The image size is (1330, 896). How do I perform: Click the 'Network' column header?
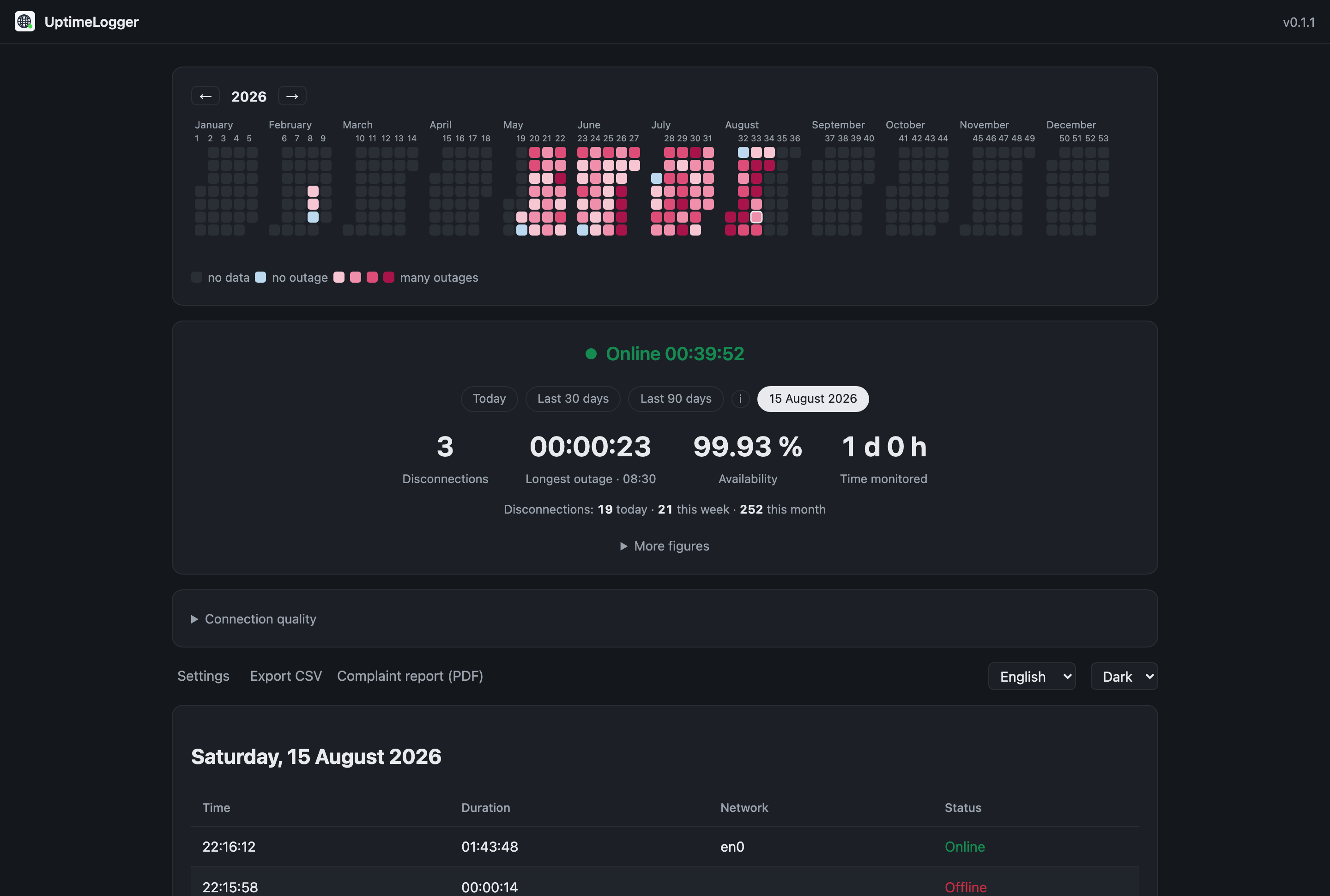[x=744, y=807]
